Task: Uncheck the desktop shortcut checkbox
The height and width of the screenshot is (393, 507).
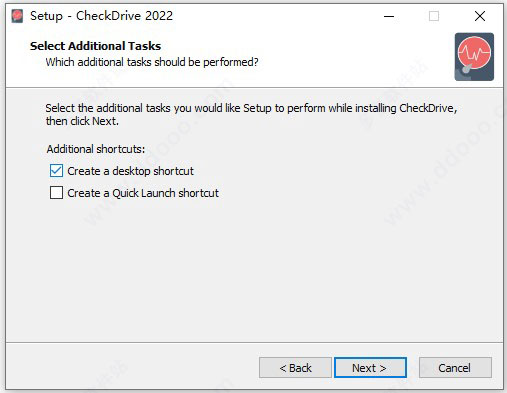Action: click(x=56, y=171)
